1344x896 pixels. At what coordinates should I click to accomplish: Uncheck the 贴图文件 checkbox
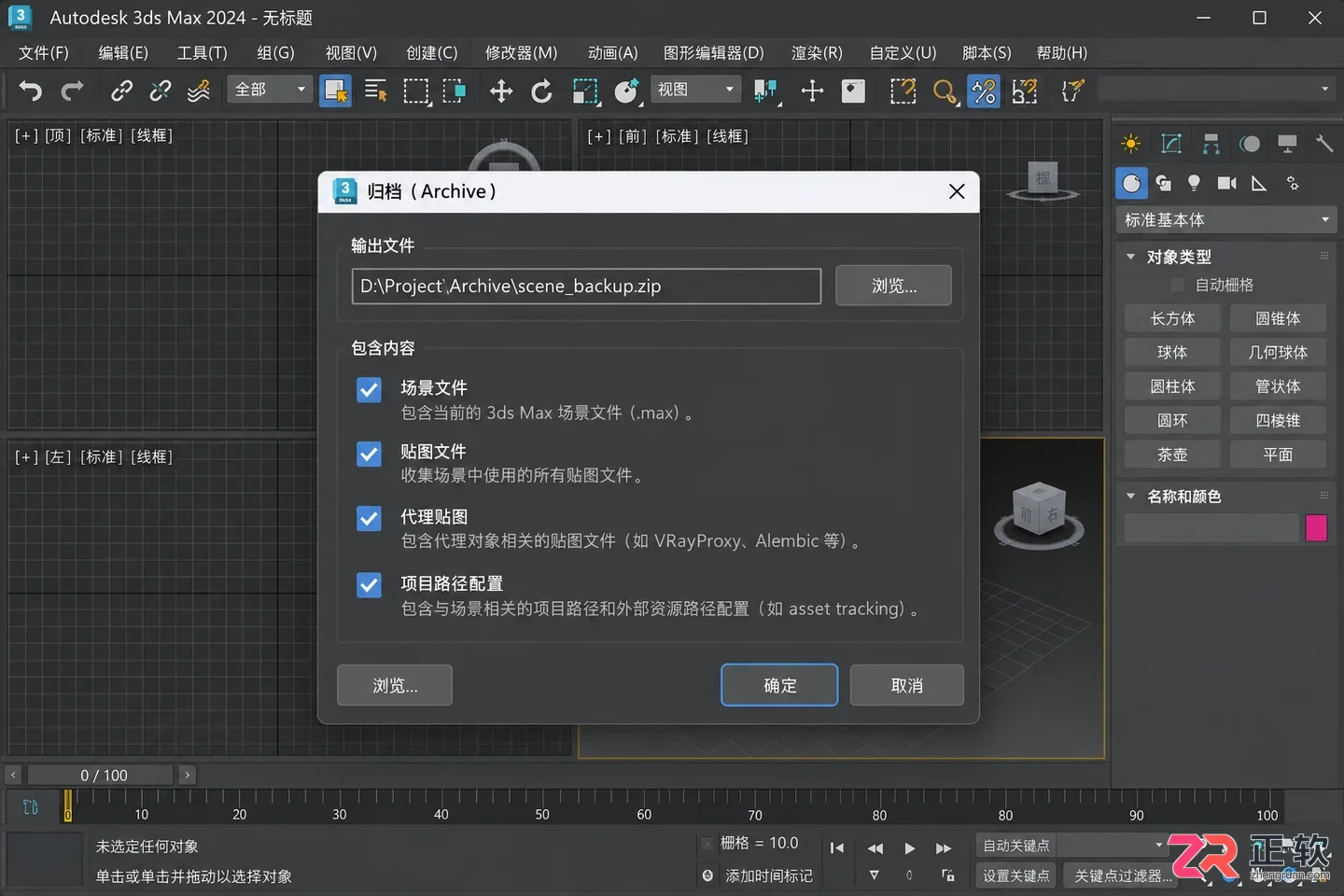coord(370,455)
